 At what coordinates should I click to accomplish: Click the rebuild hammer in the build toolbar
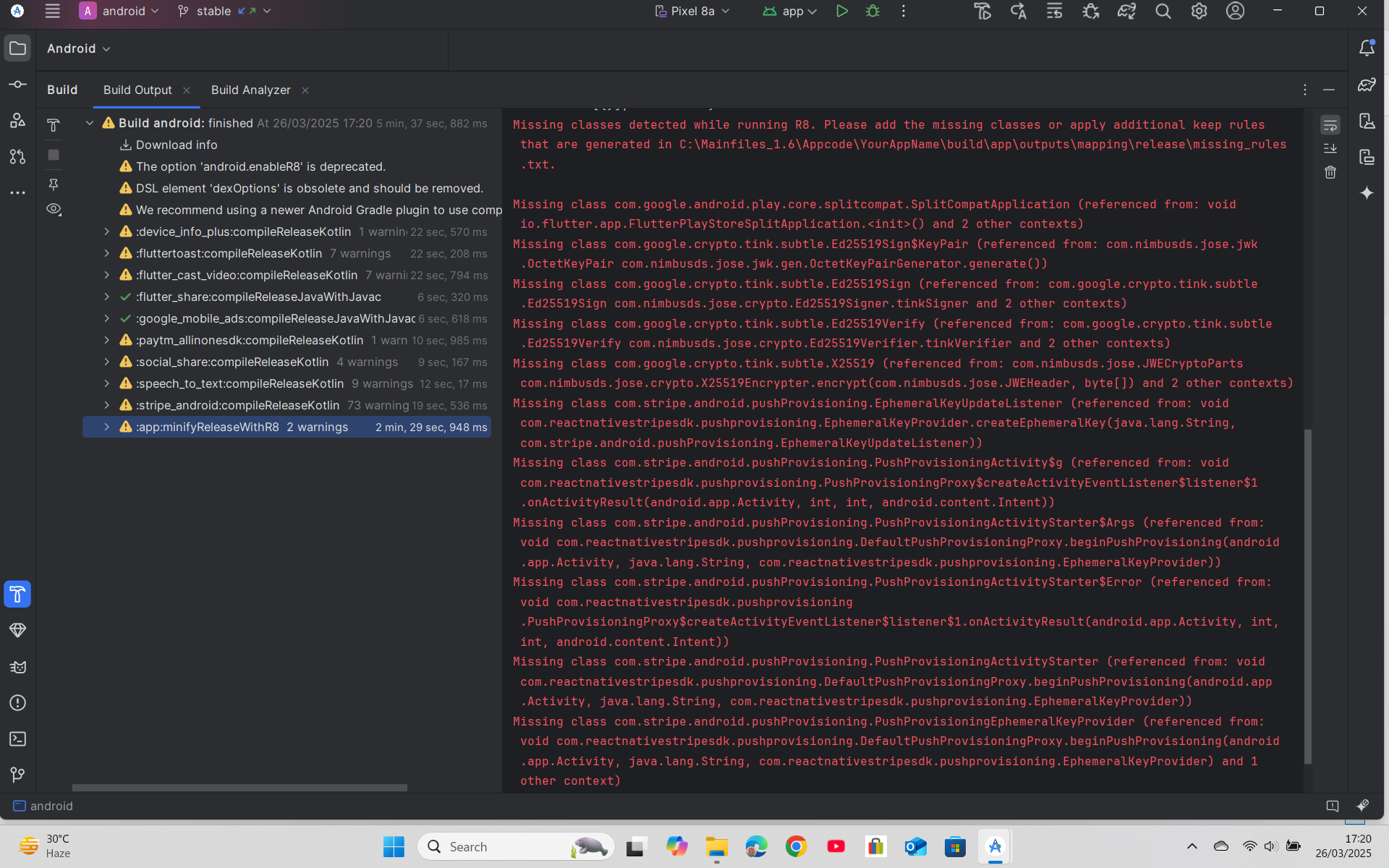[54, 124]
